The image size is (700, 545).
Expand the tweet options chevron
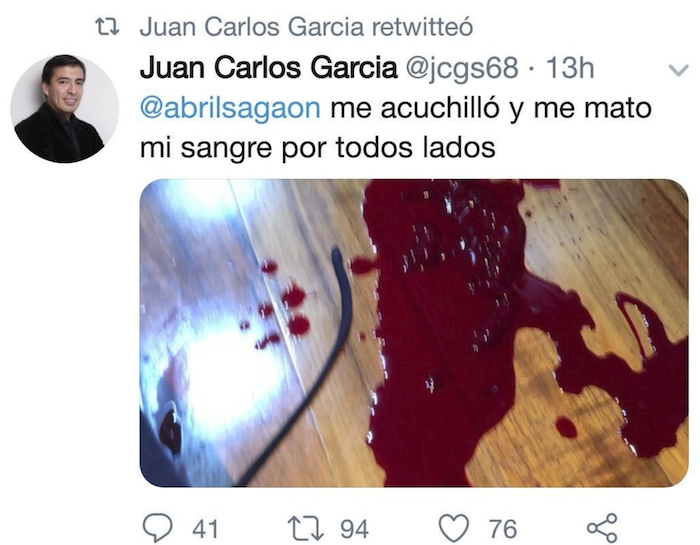pos(679,70)
